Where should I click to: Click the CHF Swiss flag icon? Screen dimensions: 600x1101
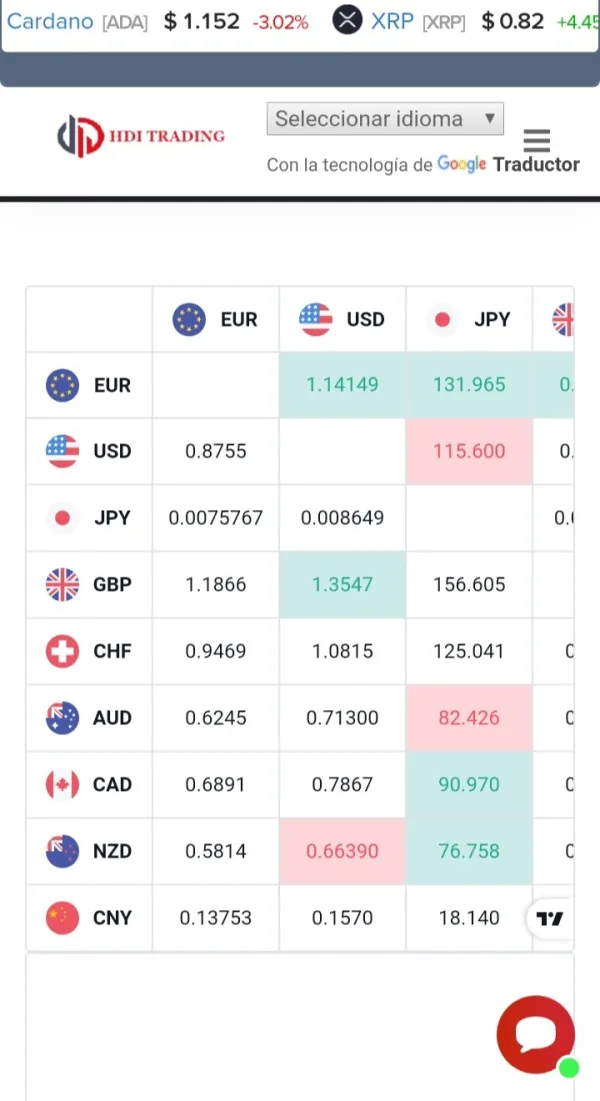point(62,651)
